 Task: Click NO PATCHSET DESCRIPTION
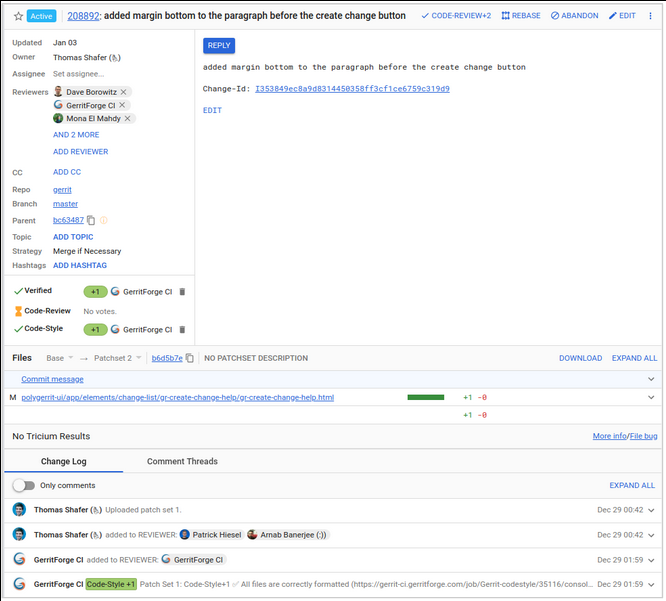click(x=256, y=358)
